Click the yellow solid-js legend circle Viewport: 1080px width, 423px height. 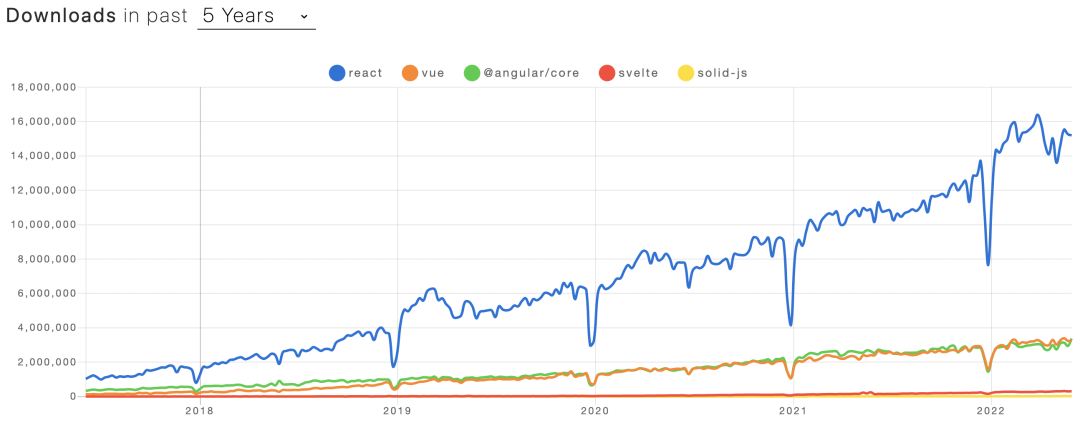tap(685, 72)
